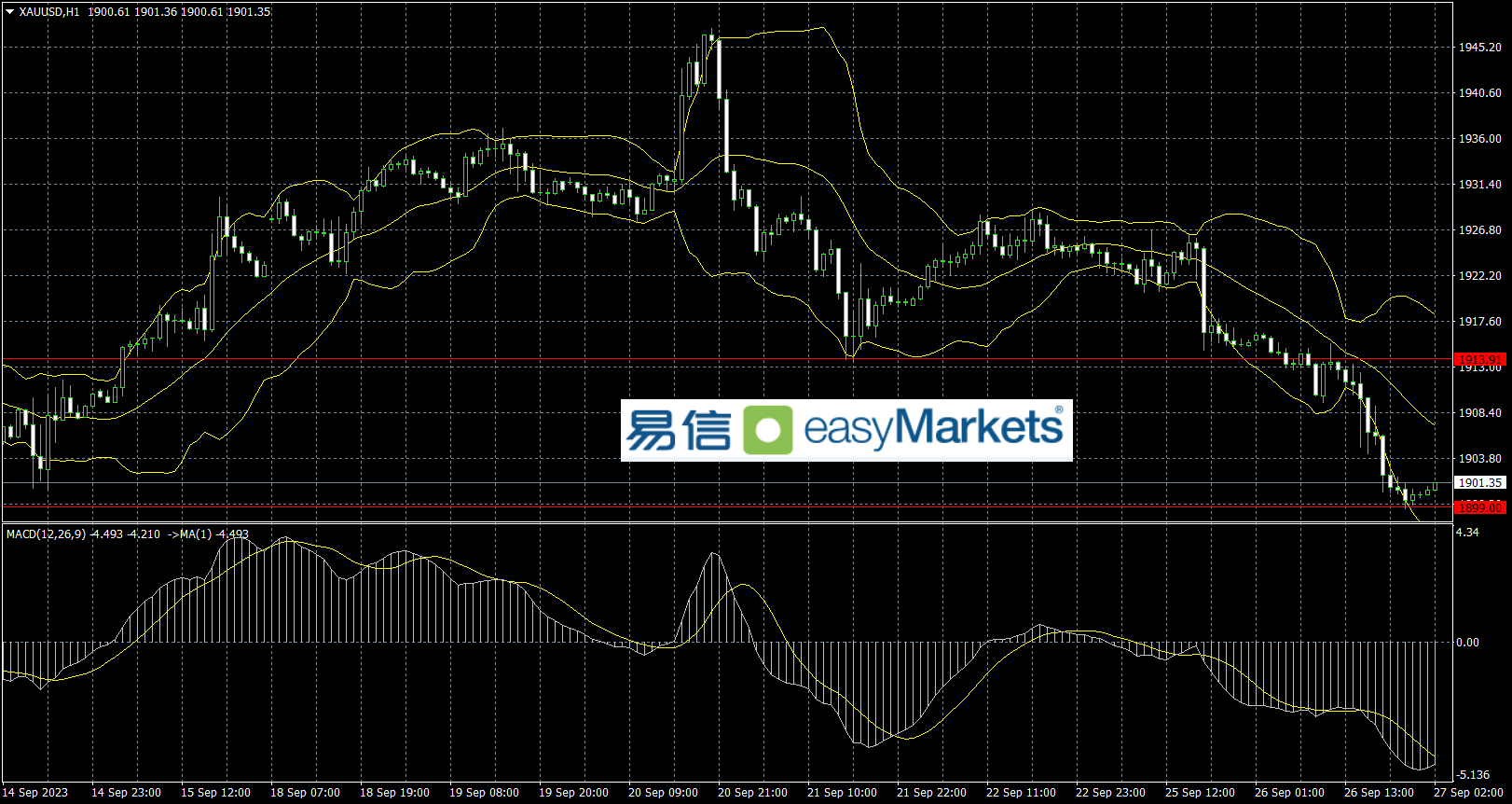Click time axis label 22 Sep 23:00
Viewport: 1512px width, 804px height.
[x=1110, y=793]
